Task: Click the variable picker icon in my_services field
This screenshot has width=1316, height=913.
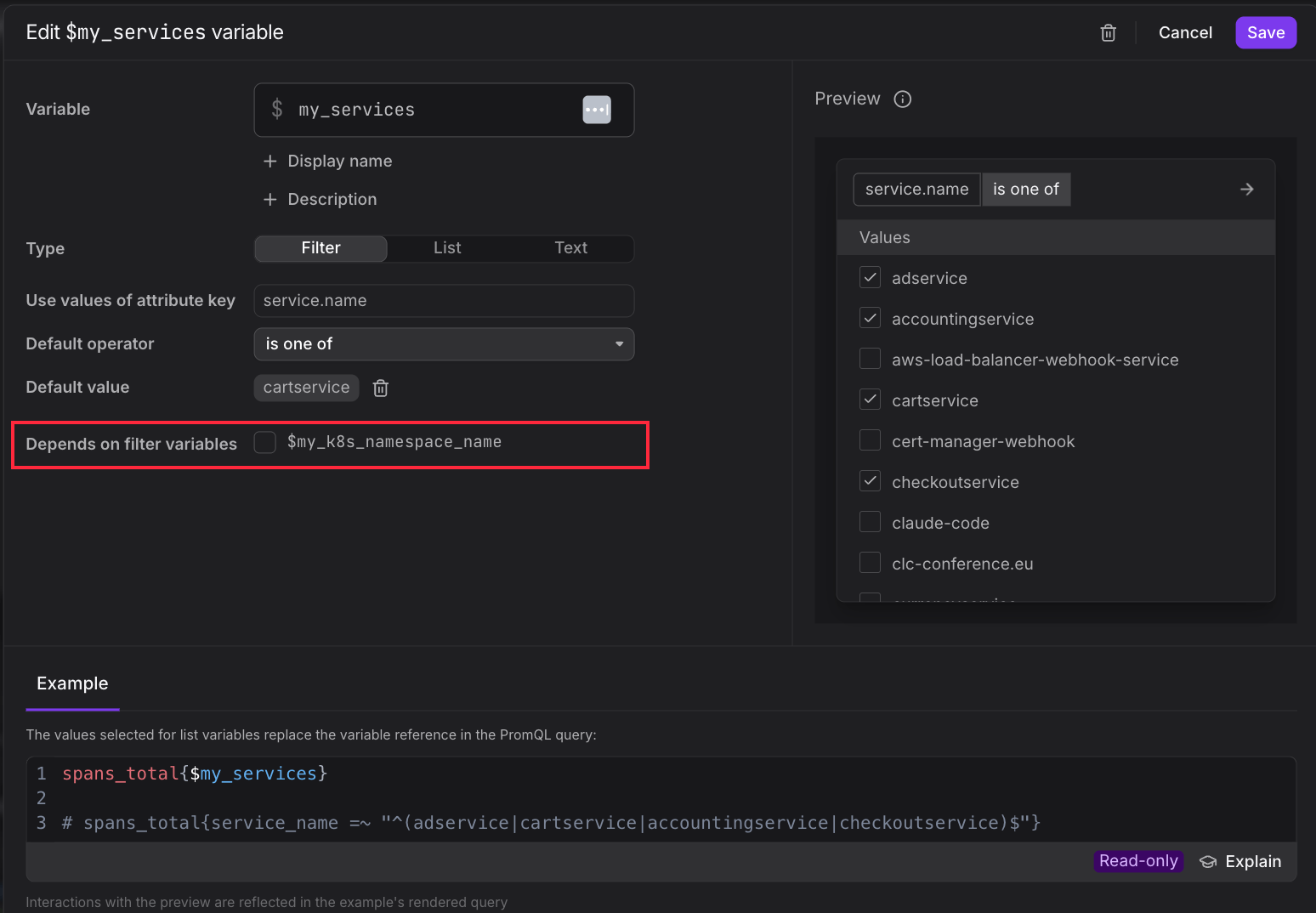Action: point(597,110)
